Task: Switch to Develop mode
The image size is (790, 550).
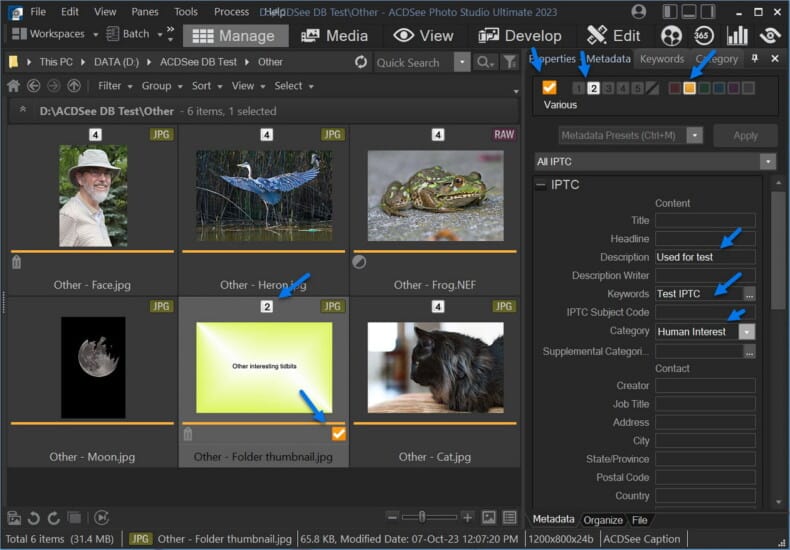Action: (x=520, y=35)
